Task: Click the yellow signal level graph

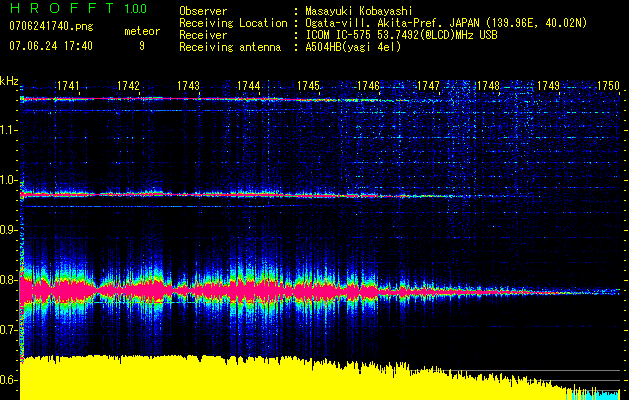Action: tap(250, 378)
